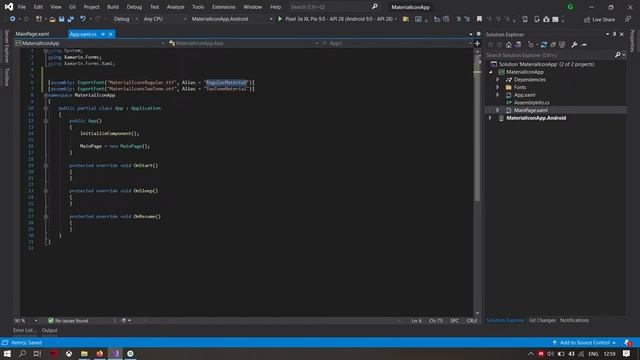The height and width of the screenshot is (360, 640).
Task: Open the Debug configuration dropdown
Action: (x=125, y=19)
